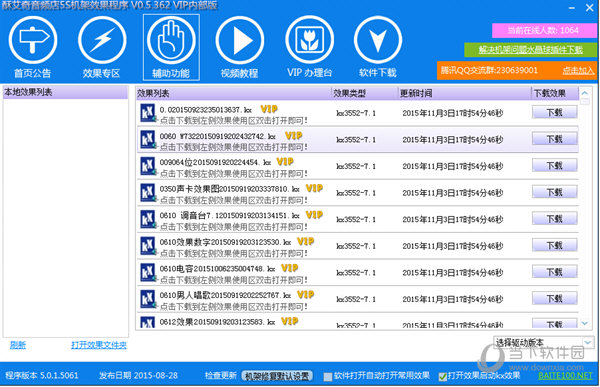The height and width of the screenshot is (387, 600).
Task: Open the 视频教程 play icon
Action: (240, 40)
